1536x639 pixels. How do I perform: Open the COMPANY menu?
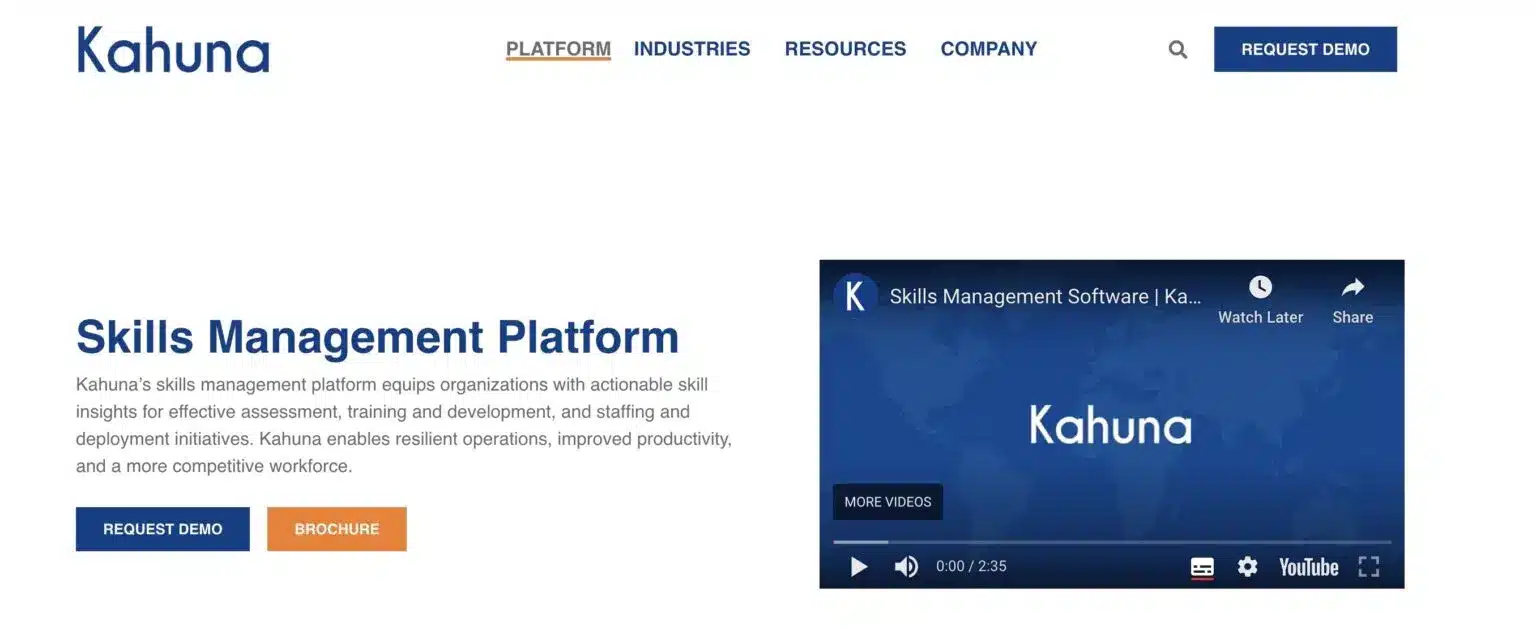pos(989,49)
